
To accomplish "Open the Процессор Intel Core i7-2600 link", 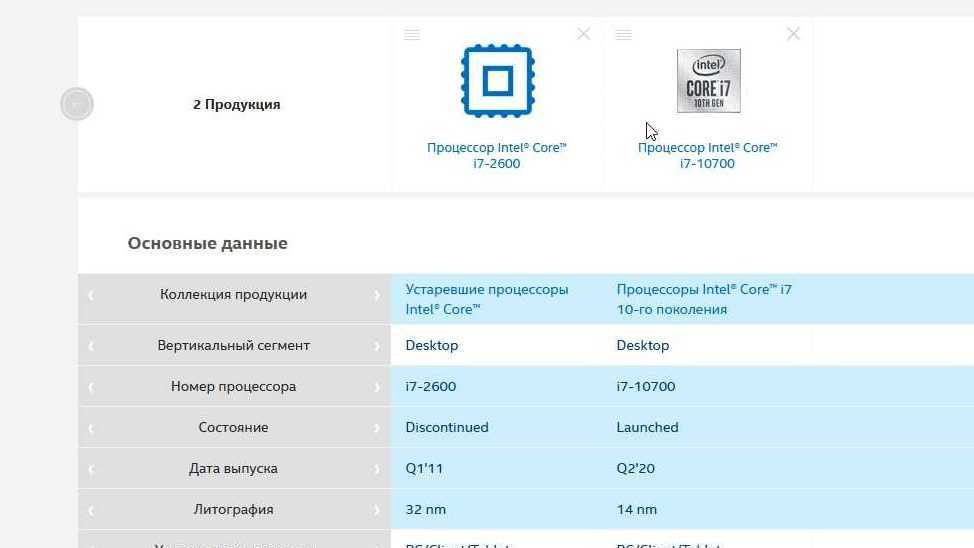I will coord(497,155).
